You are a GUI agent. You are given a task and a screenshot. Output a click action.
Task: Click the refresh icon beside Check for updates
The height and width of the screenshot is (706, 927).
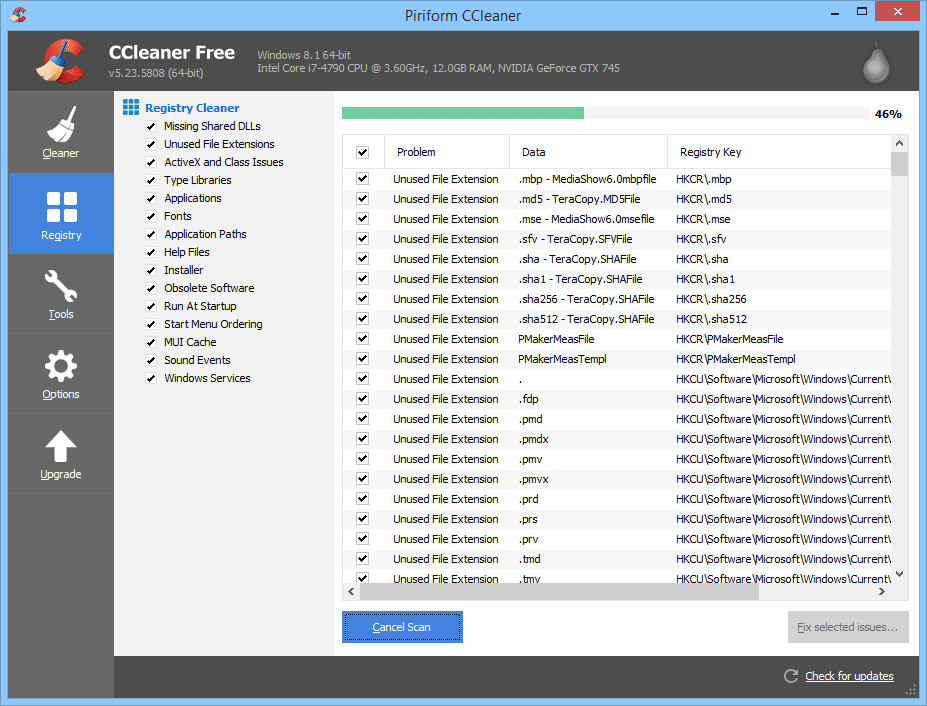click(x=791, y=676)
